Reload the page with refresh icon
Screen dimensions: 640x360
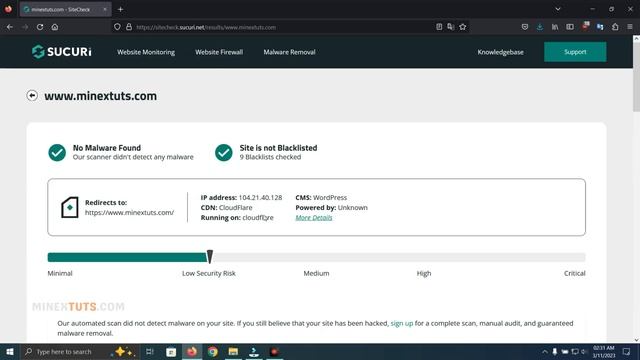40,27
